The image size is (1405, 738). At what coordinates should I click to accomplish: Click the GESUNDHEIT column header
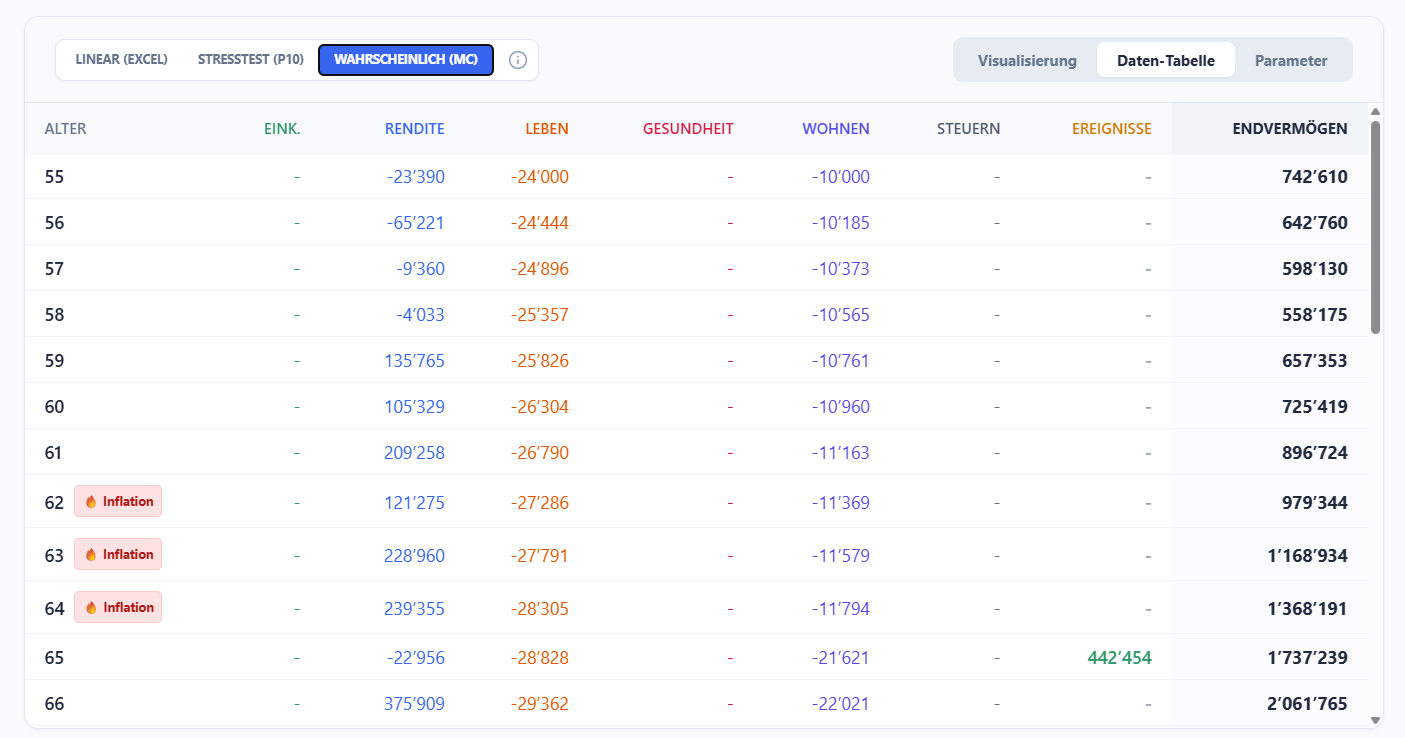[x=688, y=129]
